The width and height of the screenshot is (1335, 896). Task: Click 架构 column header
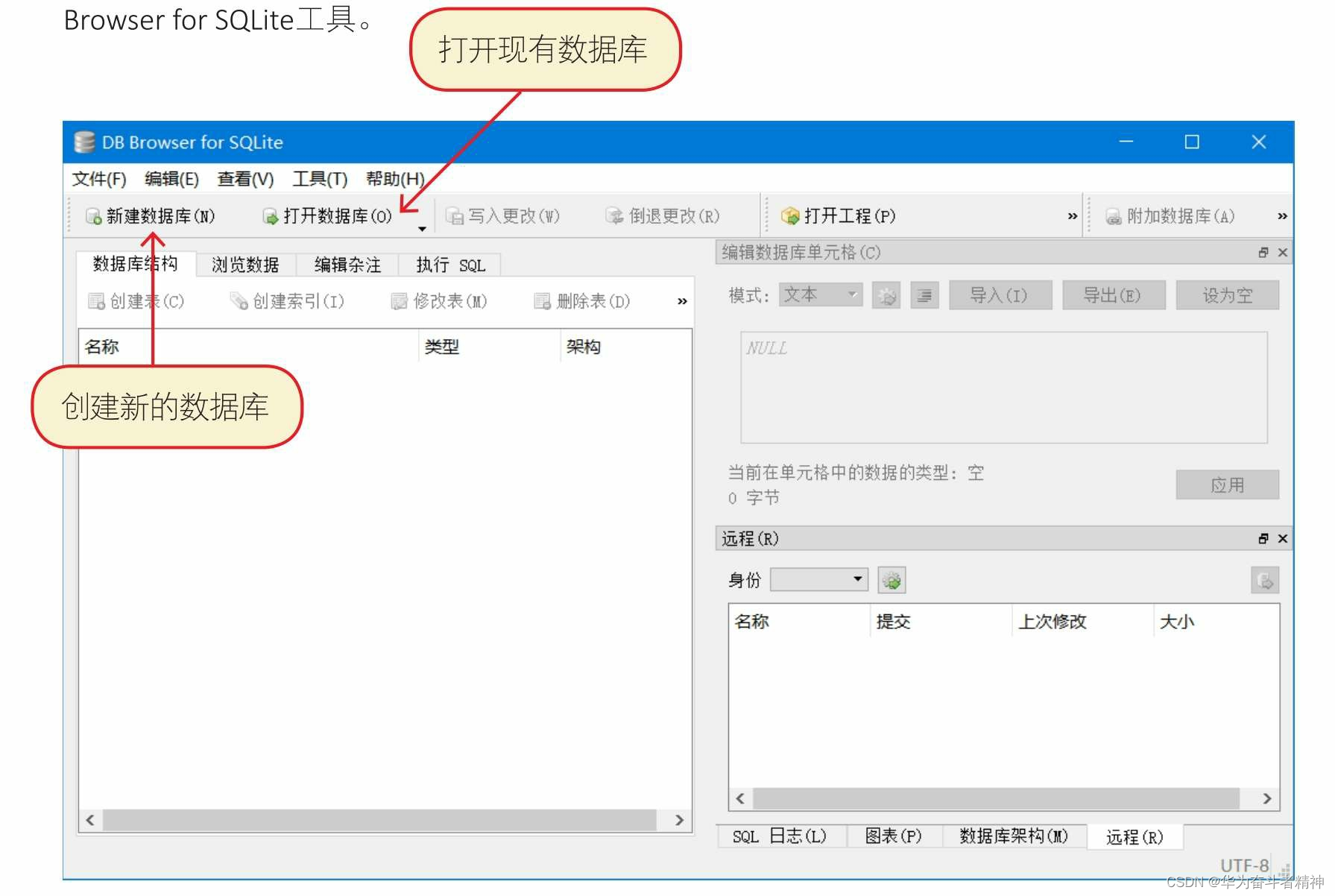[626, 347]
